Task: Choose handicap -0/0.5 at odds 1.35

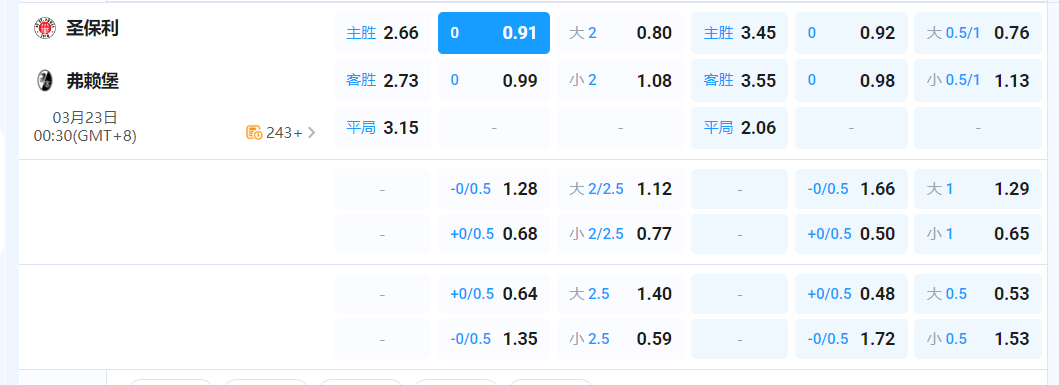Action: [494, 338]
